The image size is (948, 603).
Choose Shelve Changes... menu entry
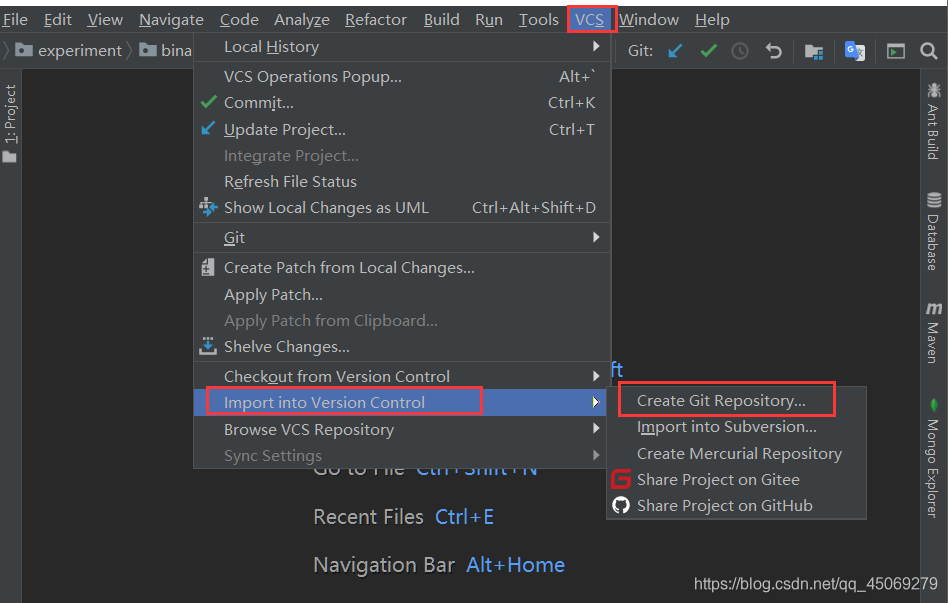click(x=402, y=347)
